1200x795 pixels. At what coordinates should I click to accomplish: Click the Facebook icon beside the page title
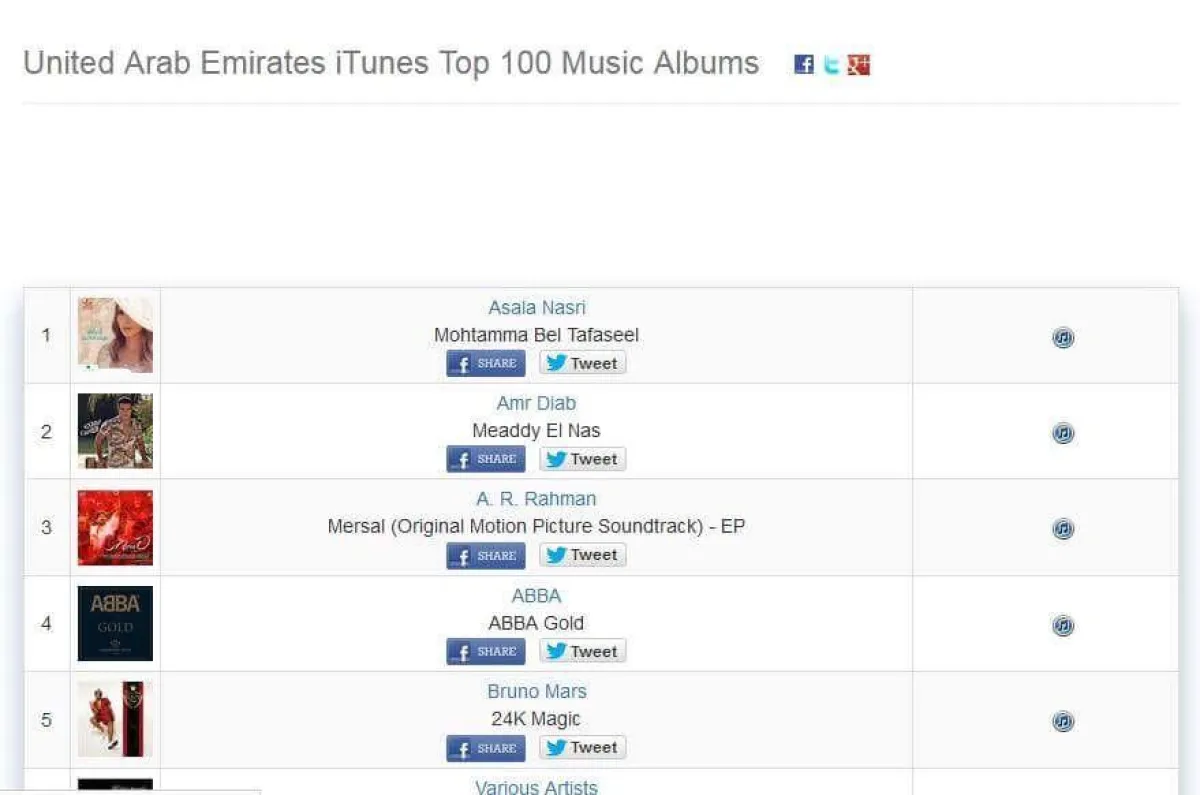coord(804,65)
